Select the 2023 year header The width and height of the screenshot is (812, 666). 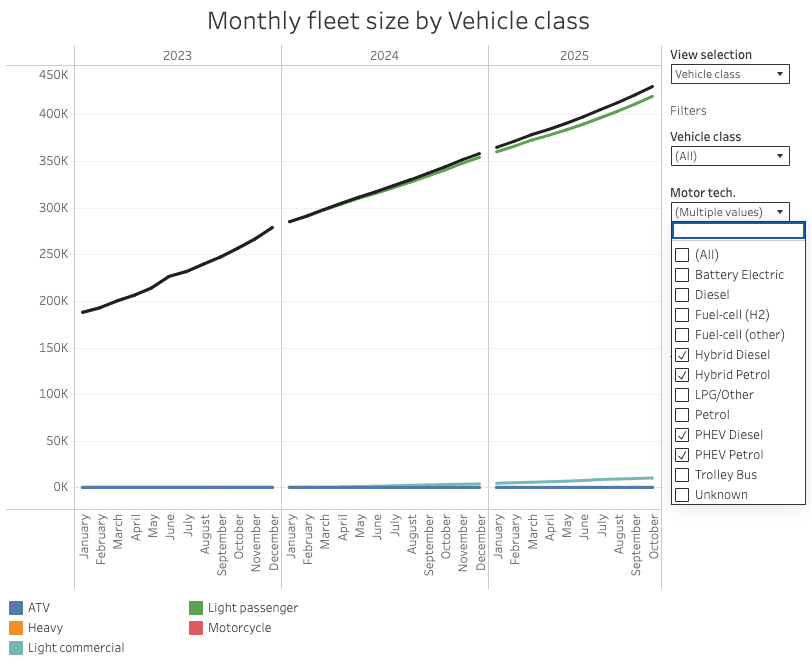177,56
